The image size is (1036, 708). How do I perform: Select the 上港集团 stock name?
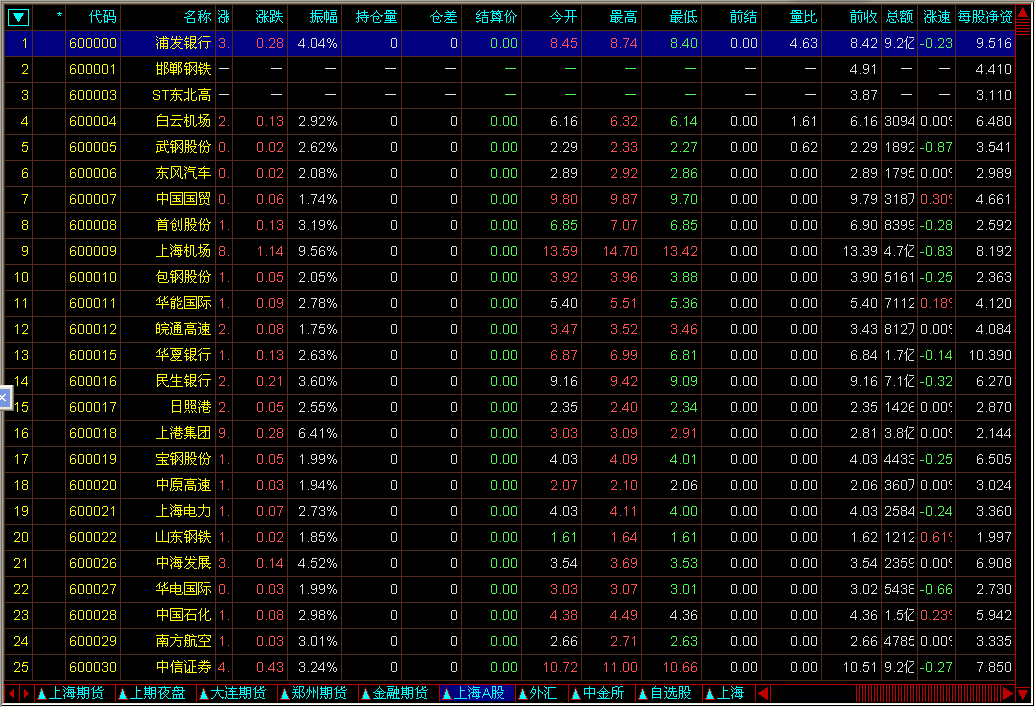point(183,433)
